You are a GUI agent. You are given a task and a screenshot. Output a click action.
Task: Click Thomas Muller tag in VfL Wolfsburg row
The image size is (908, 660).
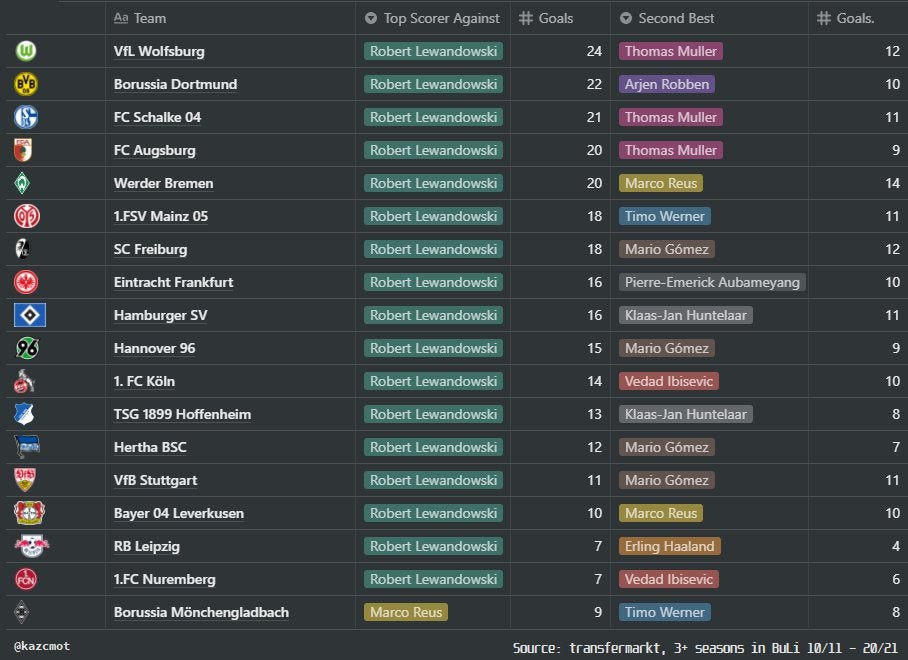pyautogui.click(x=671, y=51)
